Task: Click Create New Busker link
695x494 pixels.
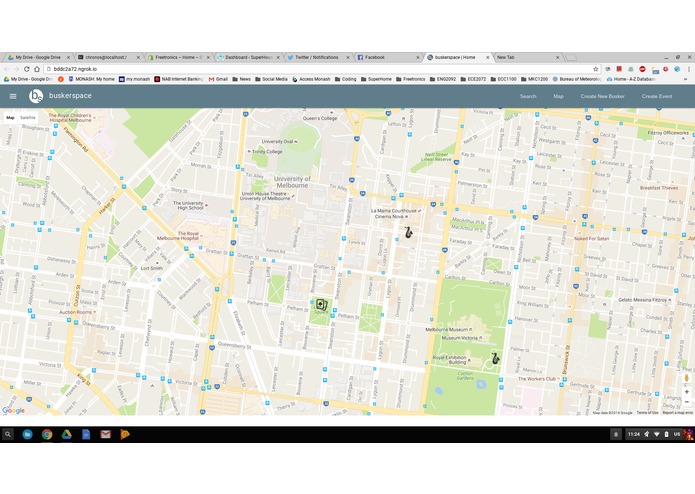Action: (602, 96)
